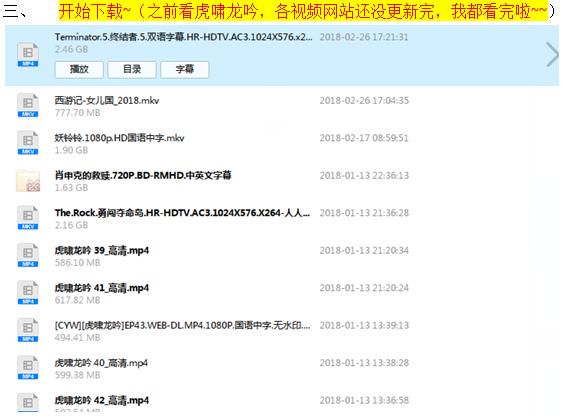563x418 pixels.
Task: Open 肖申克的救赎.720P.BD-RMHD folder entry
Action: click(143, 175)
